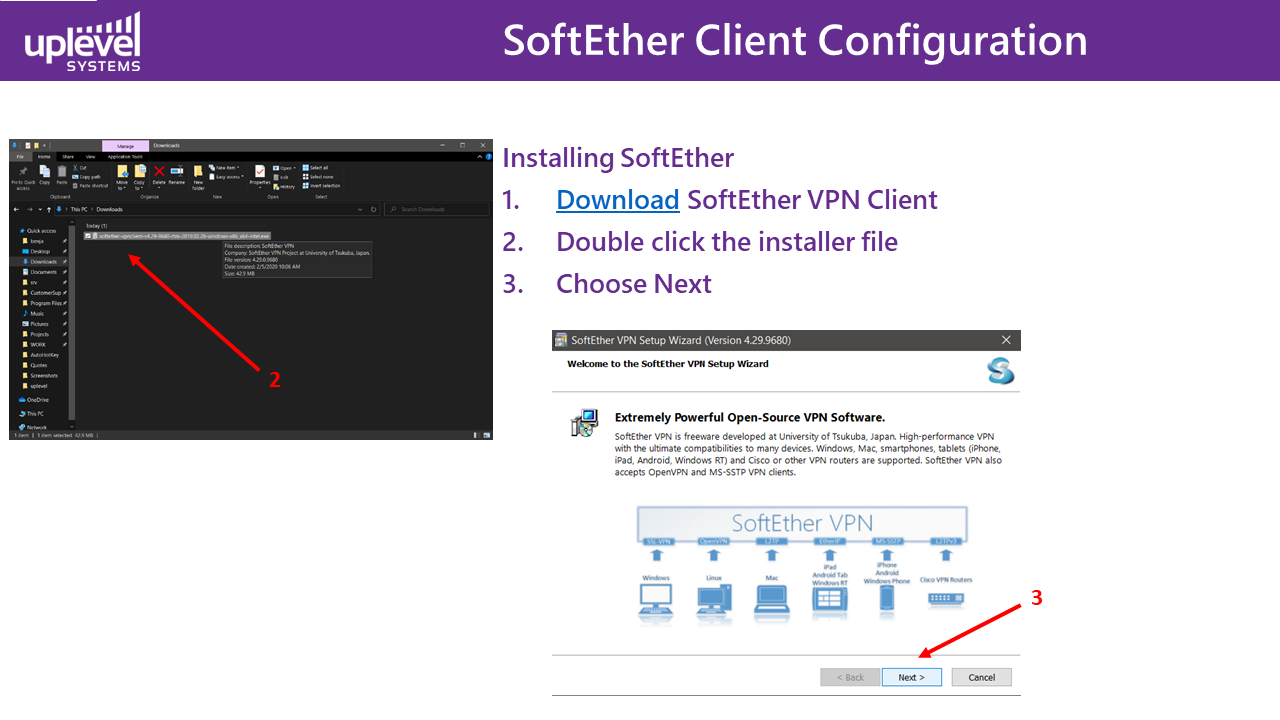Image resolution: width=1280 pixels, height=720 pixels.
Task: Open recent locations dropdown arrow in Explorer
Action: [39, 210]
